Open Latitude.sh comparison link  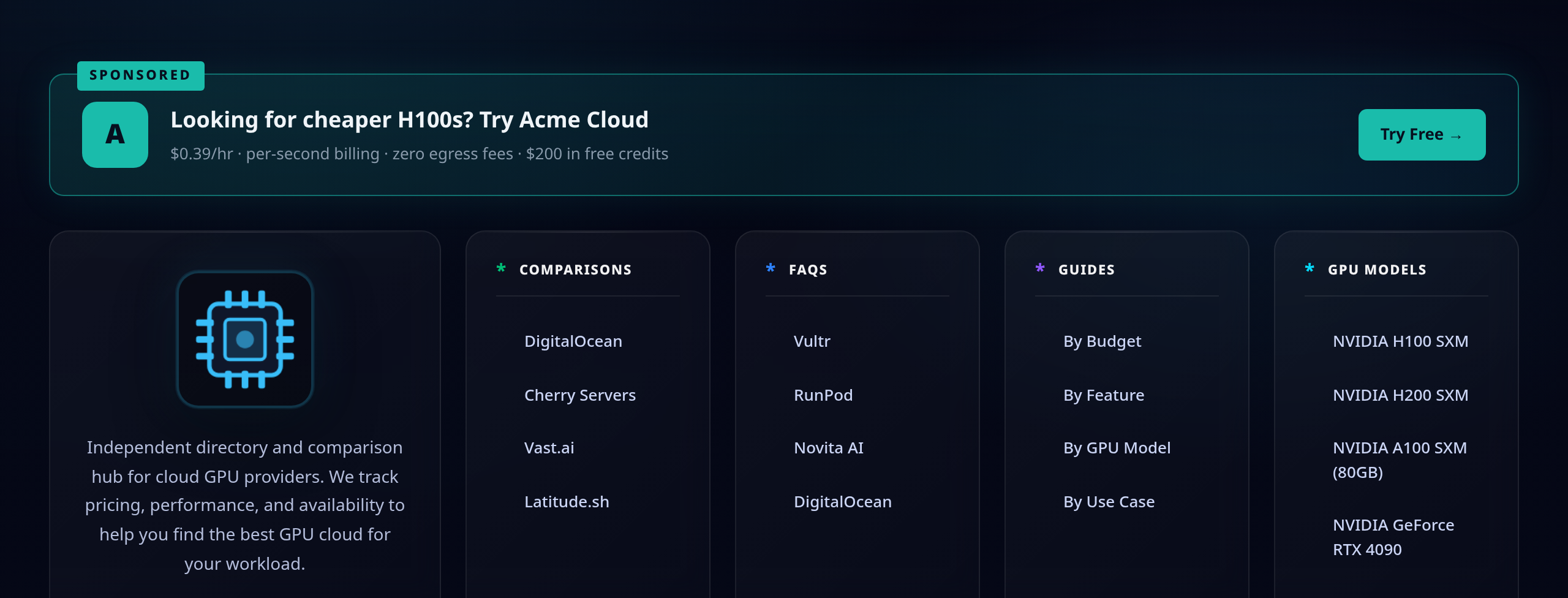567,502
